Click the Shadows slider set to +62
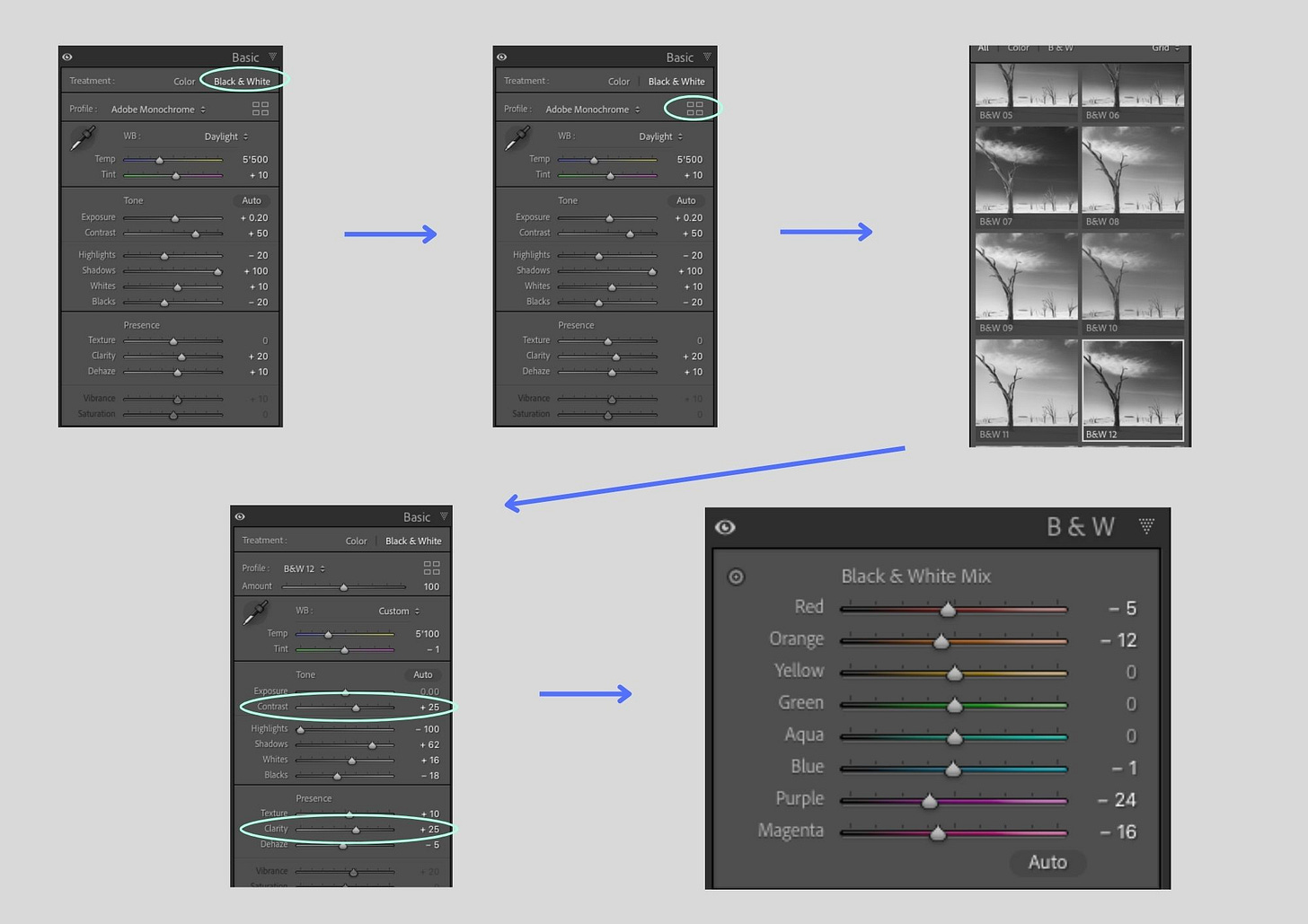Screen dimensions: 1308x924 345,744
